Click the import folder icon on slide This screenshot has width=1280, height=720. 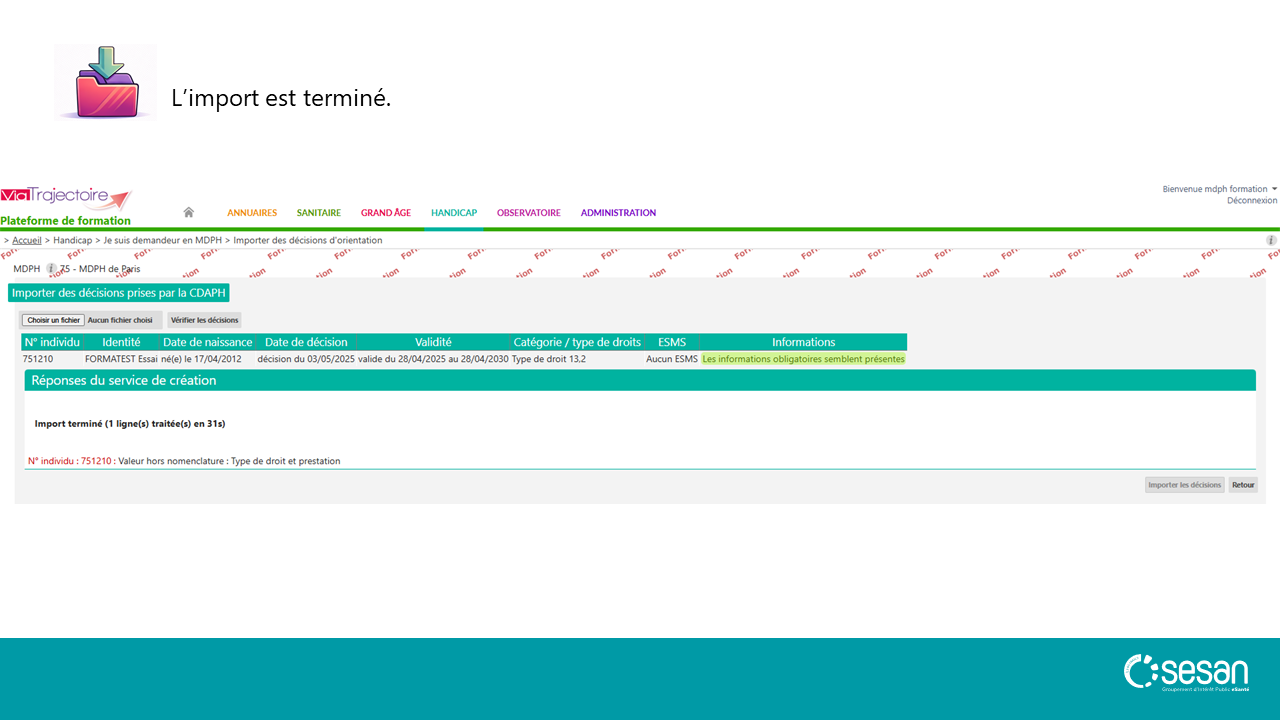tap(105, 82)
